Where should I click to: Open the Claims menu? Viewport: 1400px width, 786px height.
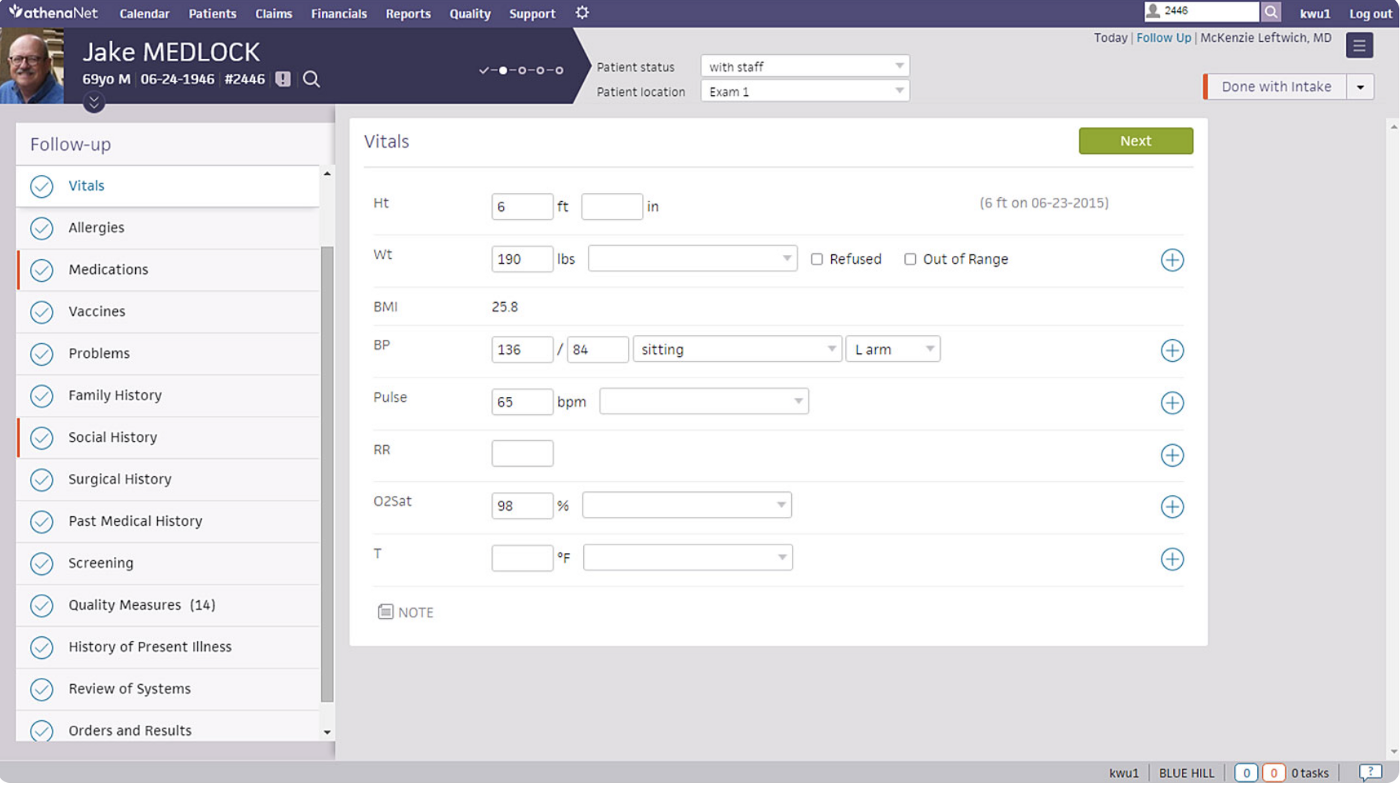pos(273,14)
